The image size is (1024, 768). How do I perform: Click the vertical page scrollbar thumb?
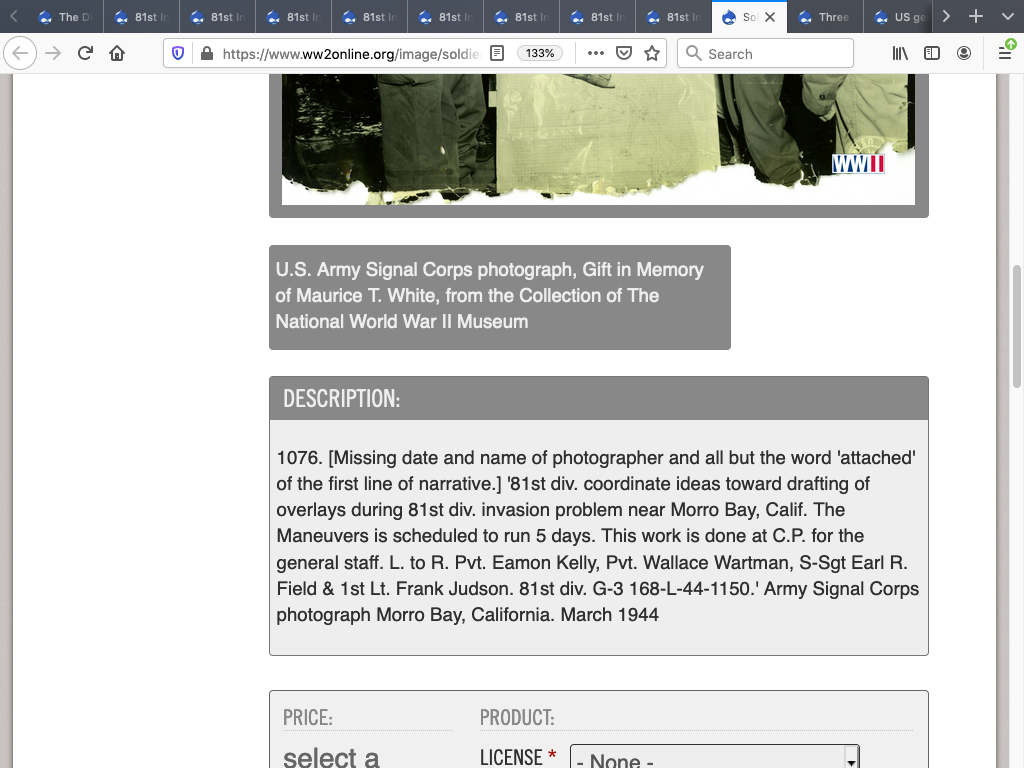click(1017, 325)
